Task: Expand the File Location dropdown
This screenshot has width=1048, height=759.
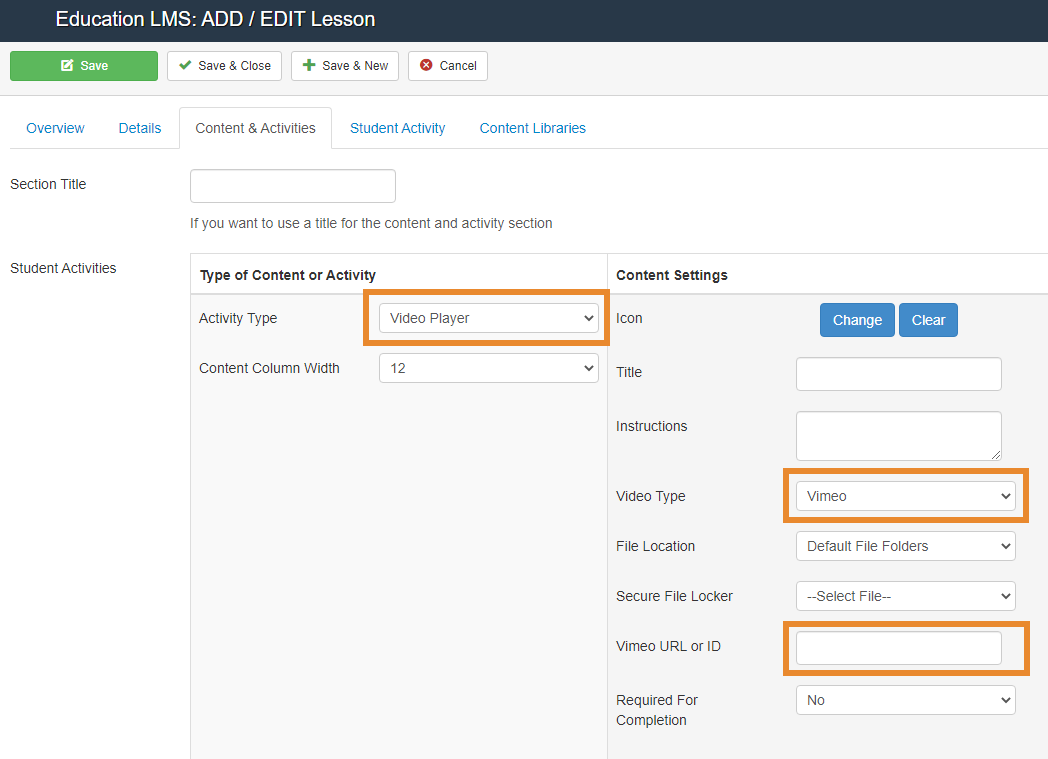Action: coord(905,546)
